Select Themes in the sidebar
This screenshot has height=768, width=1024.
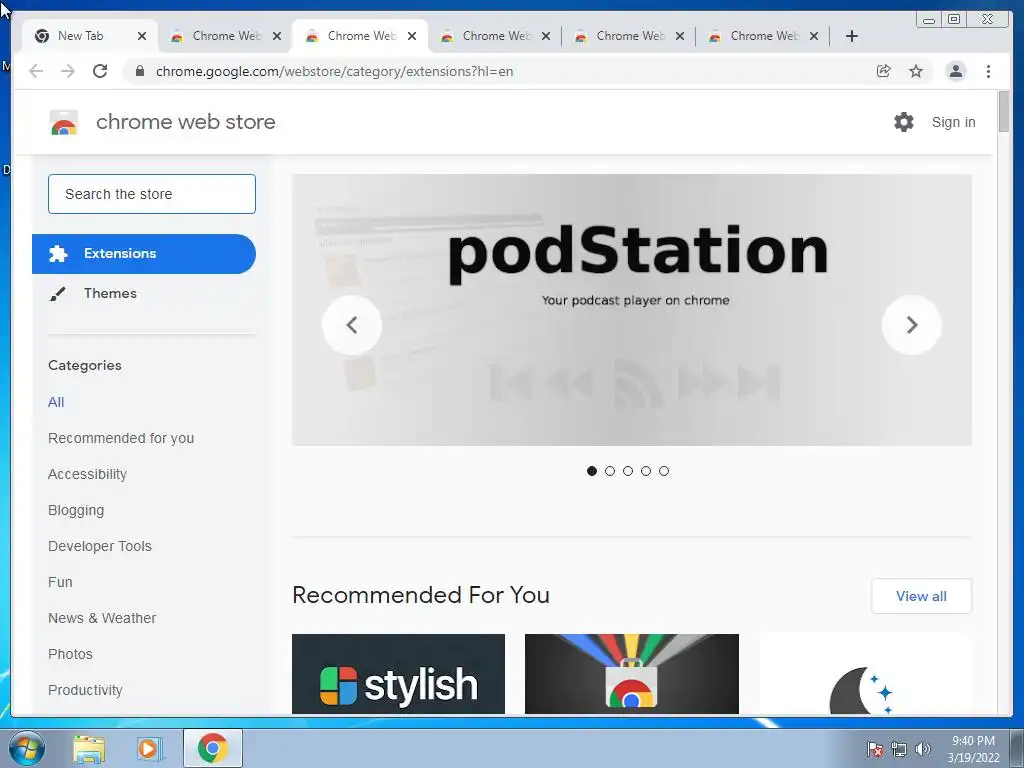110,293
